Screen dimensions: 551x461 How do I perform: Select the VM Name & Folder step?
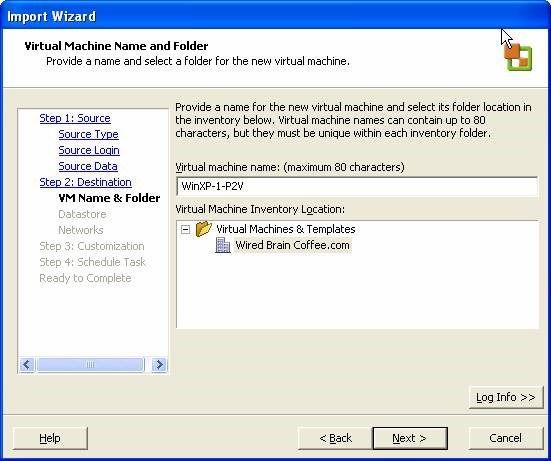(x=109, y=198)
